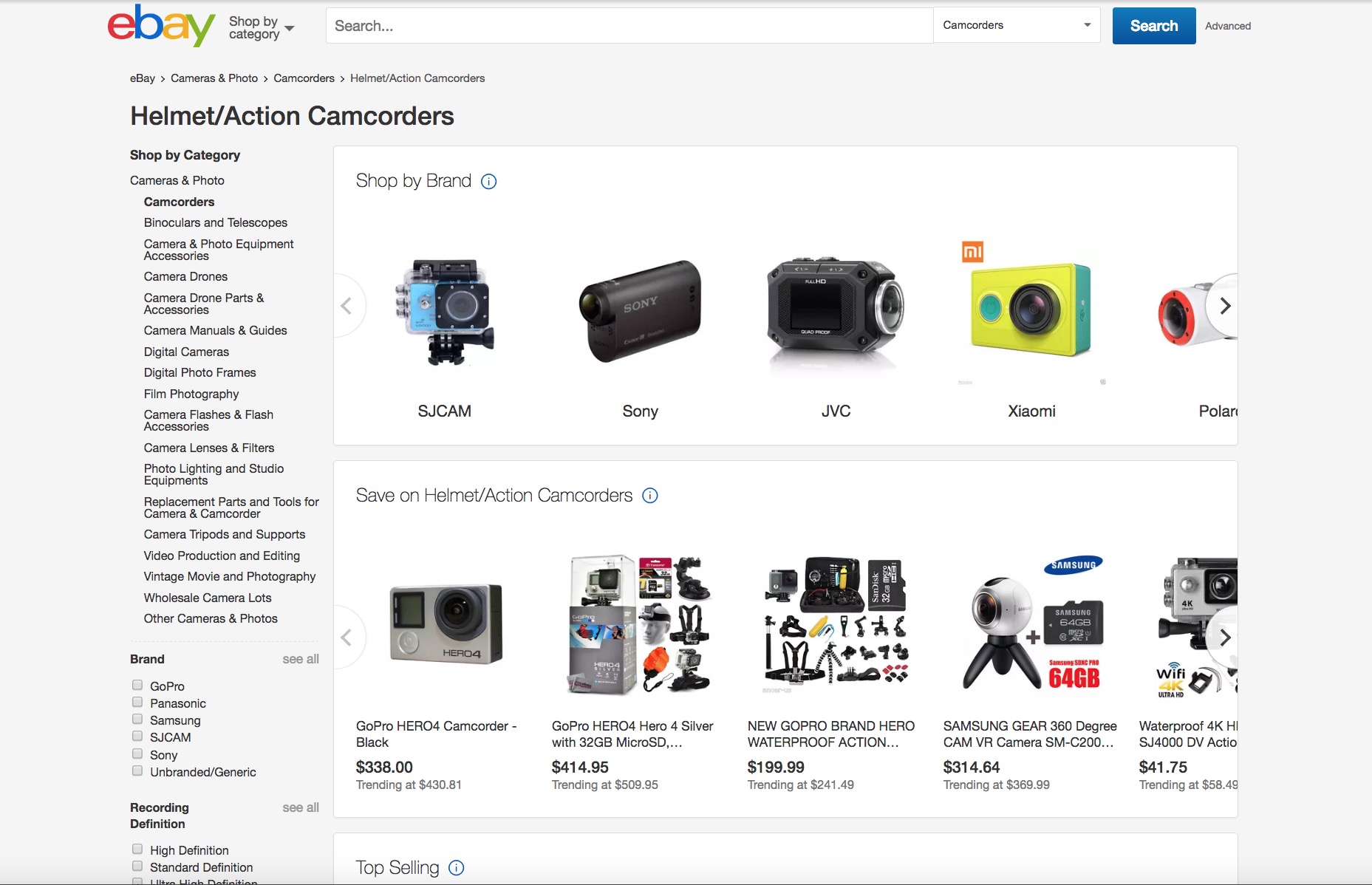Open the Advanced search link
1372x885 pixels.
click(1228, 26)
